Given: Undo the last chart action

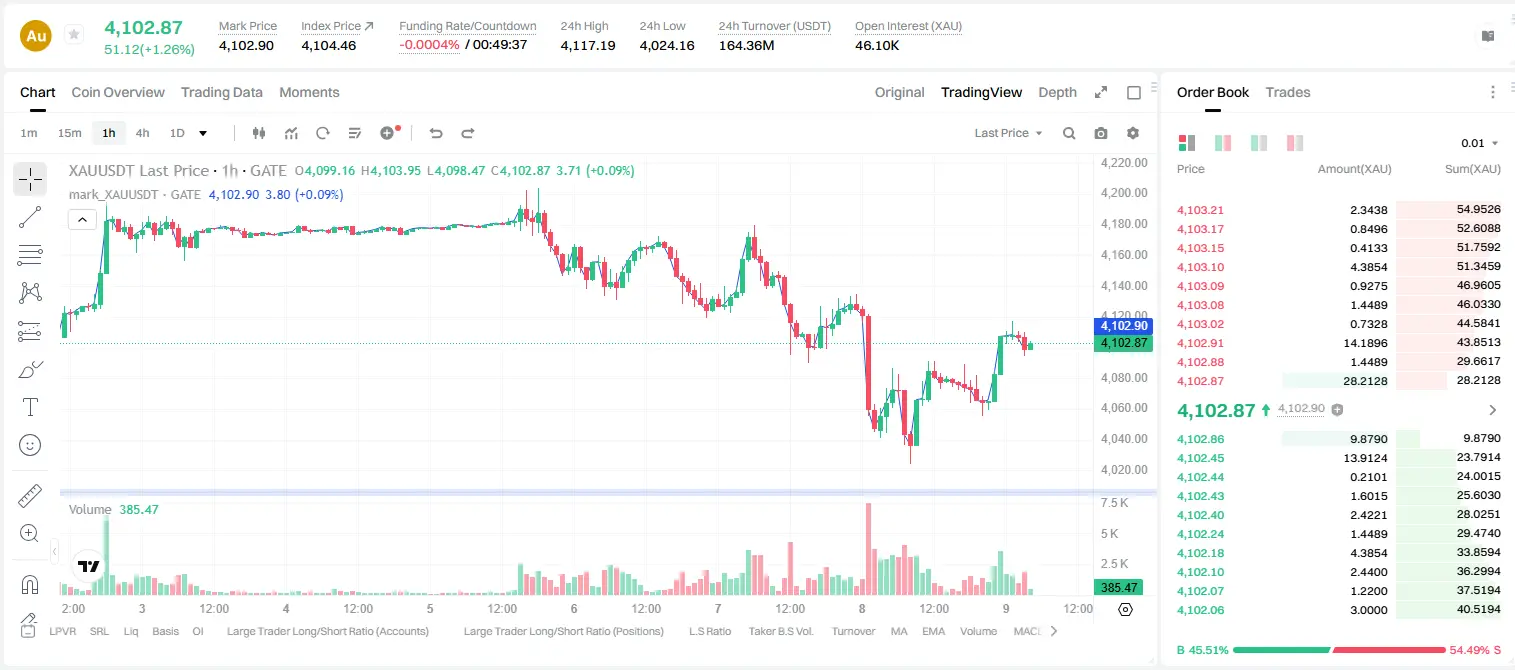Looking at the screenshot, I should [435, 133].
